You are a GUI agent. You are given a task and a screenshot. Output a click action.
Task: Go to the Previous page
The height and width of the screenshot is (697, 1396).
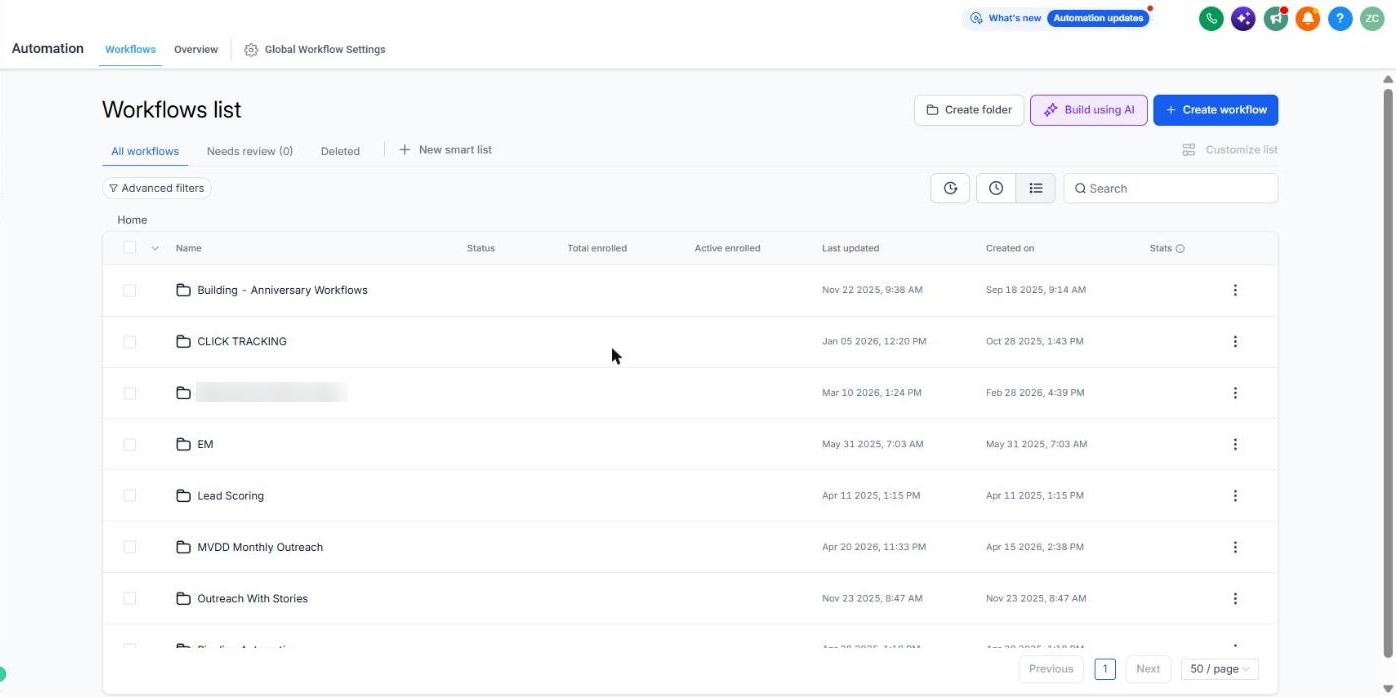pyautogui.click(x=1051, y=669)
